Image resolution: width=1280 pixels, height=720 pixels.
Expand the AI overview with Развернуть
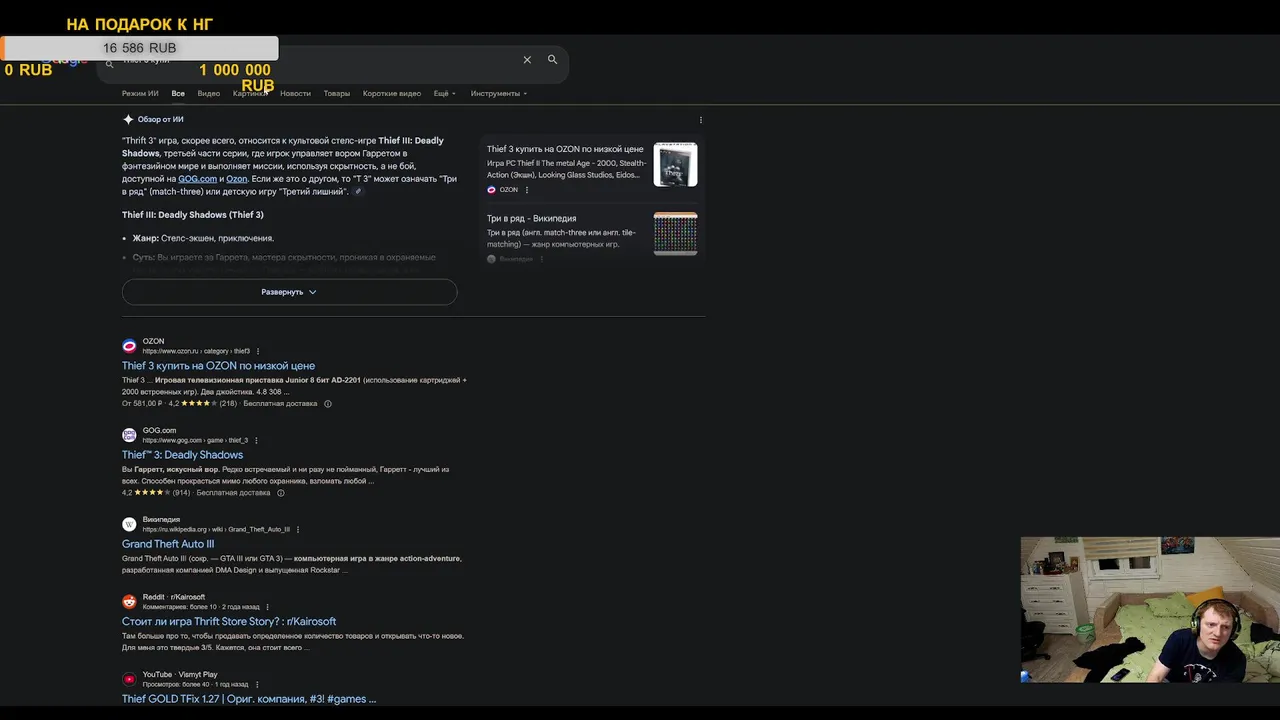289,292
